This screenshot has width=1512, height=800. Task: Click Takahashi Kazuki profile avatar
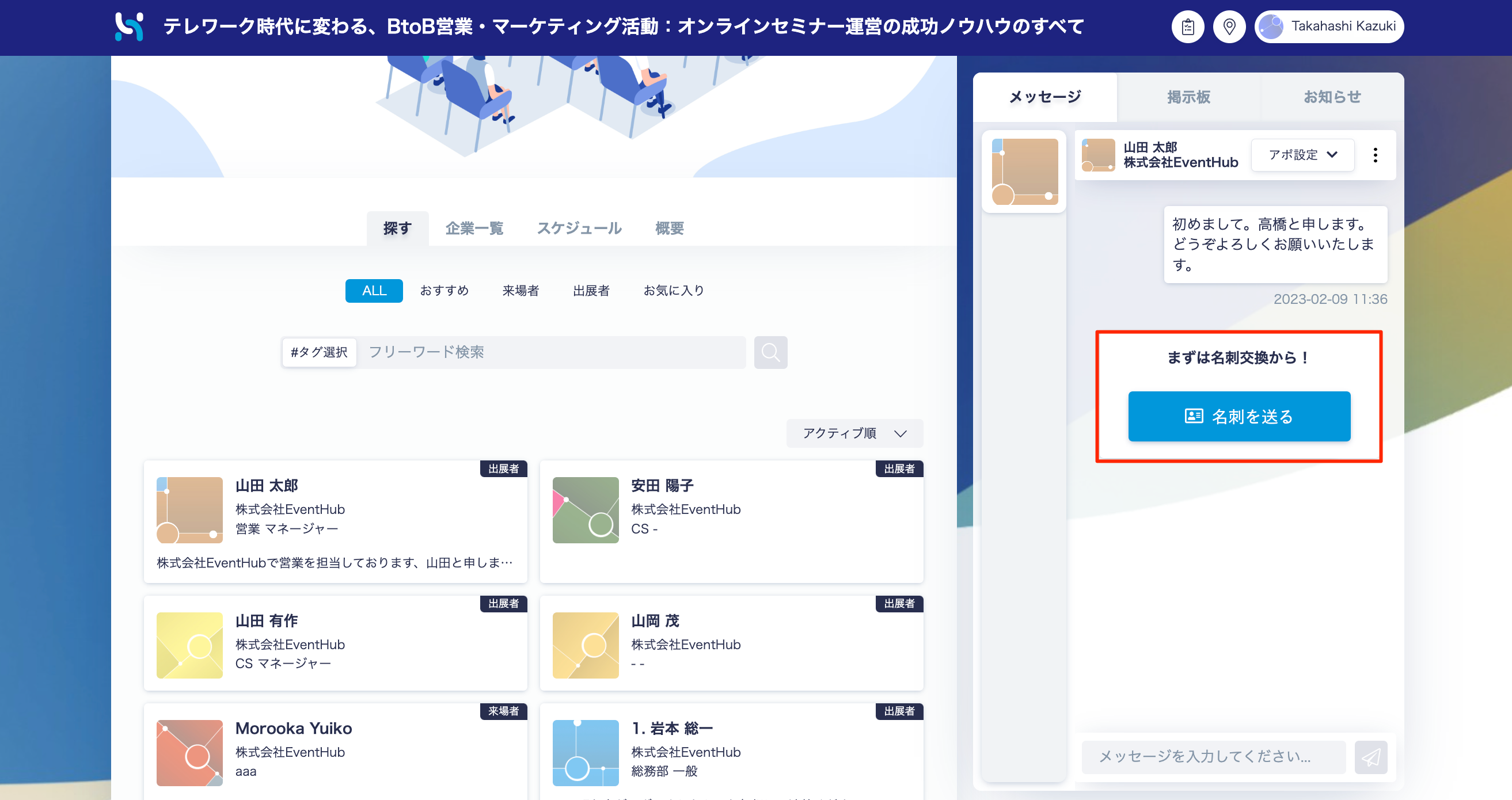[x=1271, y=26]
